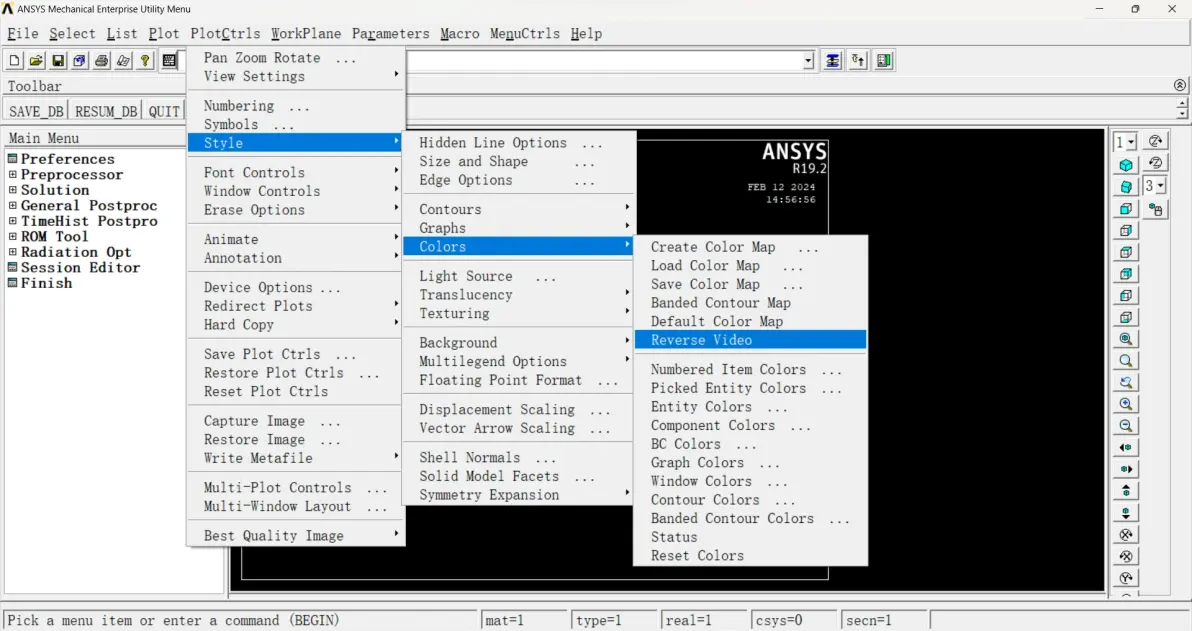Click the Fit View magnifier icon
The height and width of the screenshot is (631, 1192).
(1126, 339)
